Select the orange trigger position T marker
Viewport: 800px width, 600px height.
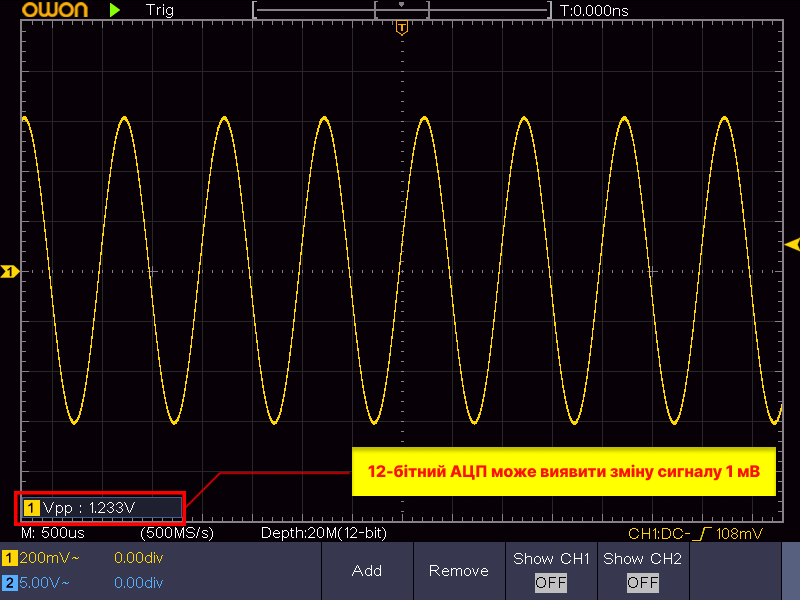click(x=401, y=27)
